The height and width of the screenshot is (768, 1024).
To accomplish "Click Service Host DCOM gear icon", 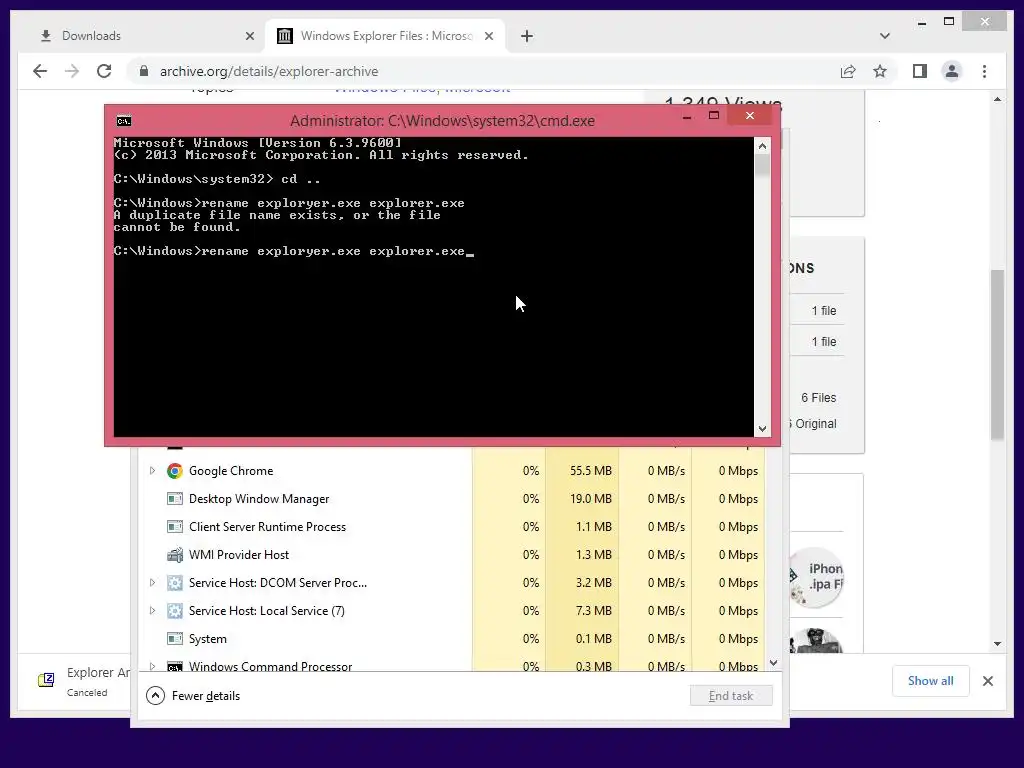I will (174, 583).
